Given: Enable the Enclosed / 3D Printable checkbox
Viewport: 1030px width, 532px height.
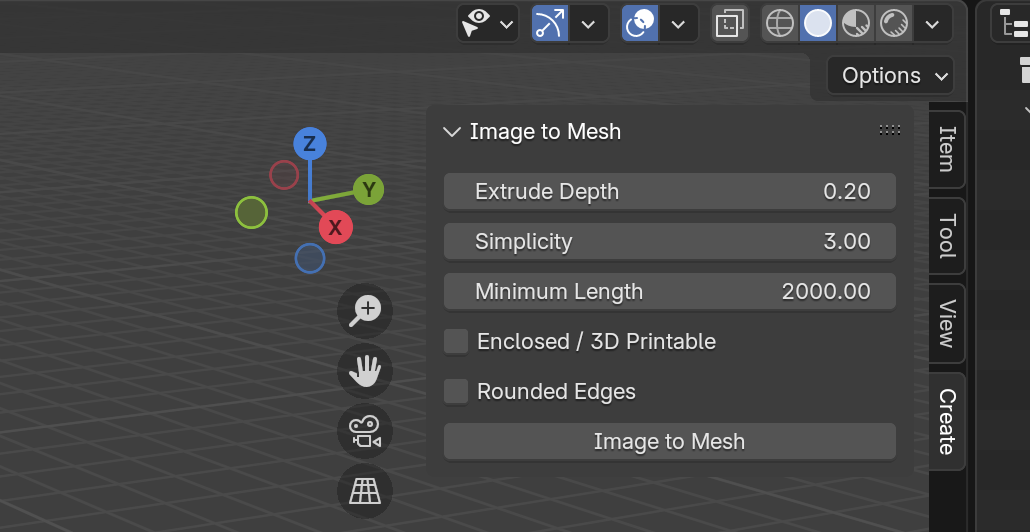Looking at the screenshot, I should point(456,342).
